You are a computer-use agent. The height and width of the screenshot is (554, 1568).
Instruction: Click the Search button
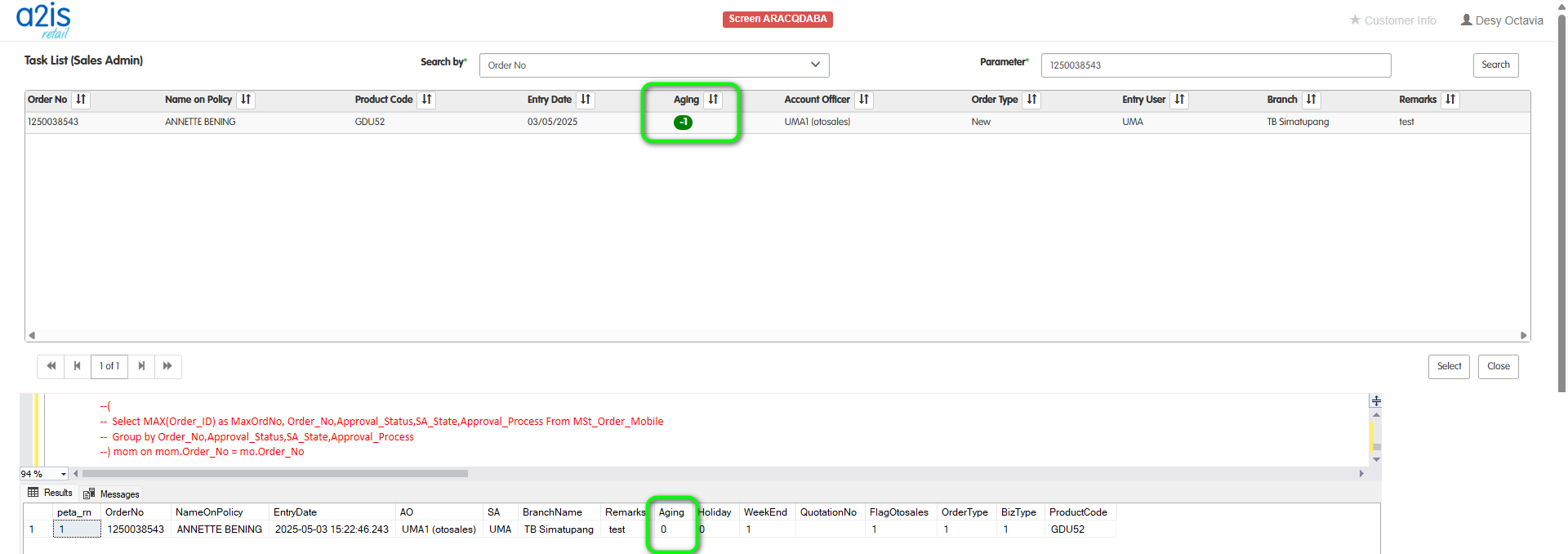click(1495, 65)
